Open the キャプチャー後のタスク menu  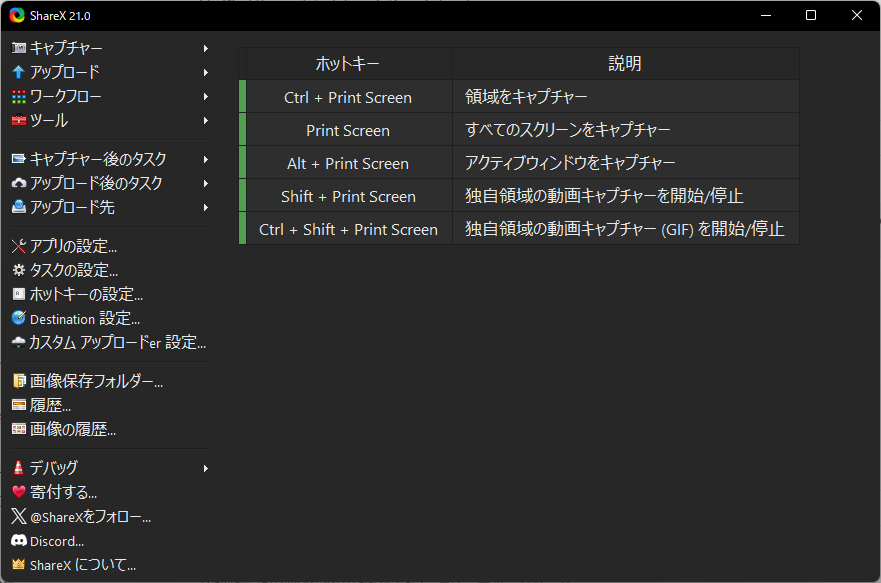(x=111, y=160)
